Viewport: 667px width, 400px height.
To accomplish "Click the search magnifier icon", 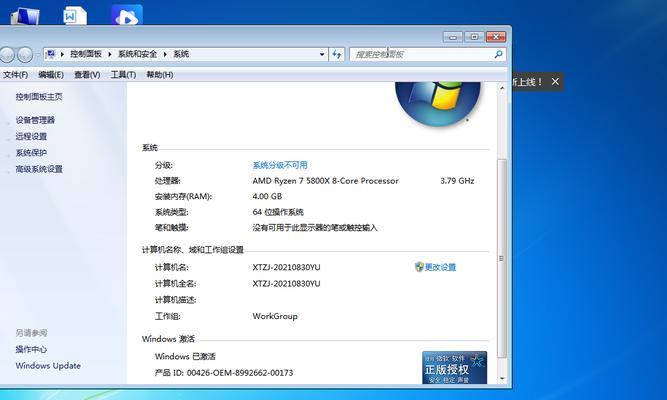I will 499,54.
